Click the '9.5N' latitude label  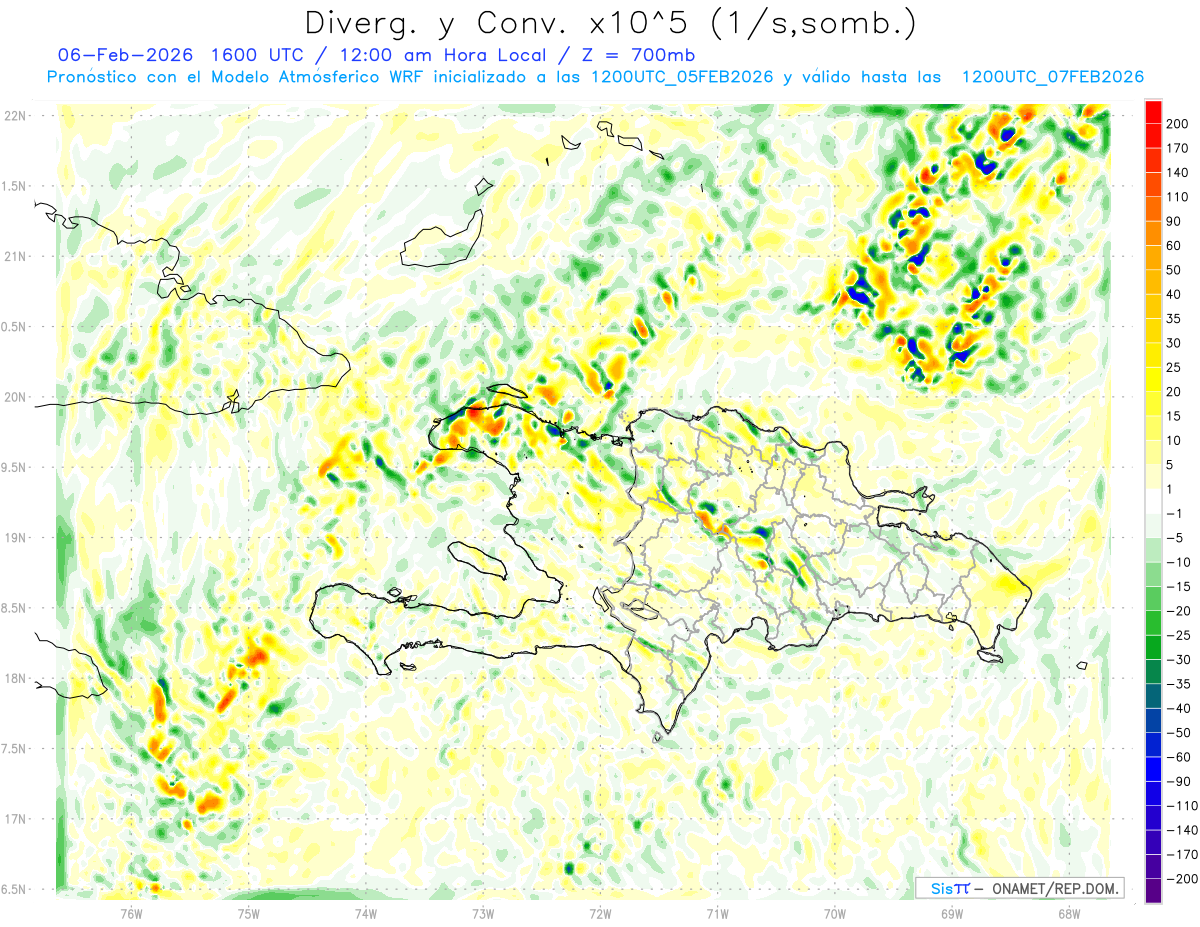[15, 467]
